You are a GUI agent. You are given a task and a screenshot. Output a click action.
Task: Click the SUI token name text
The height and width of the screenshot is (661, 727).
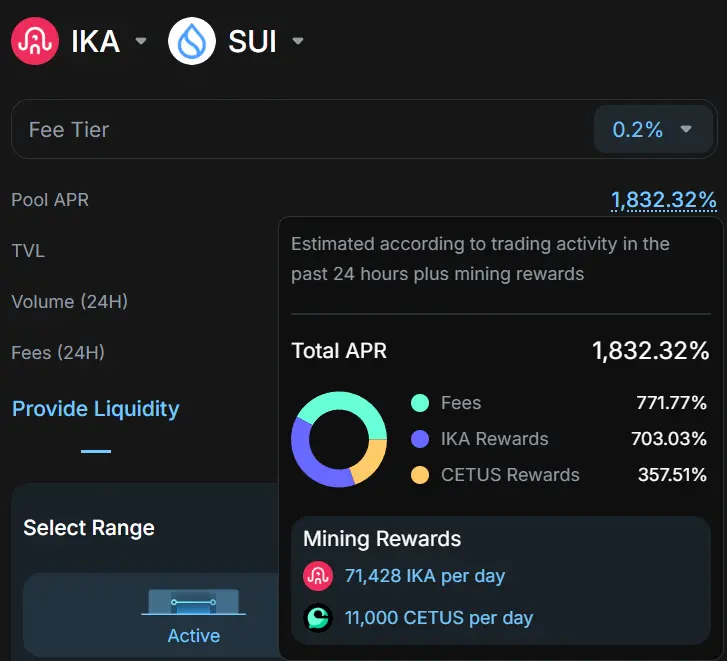pyautogui.click(x=252, y=41)
